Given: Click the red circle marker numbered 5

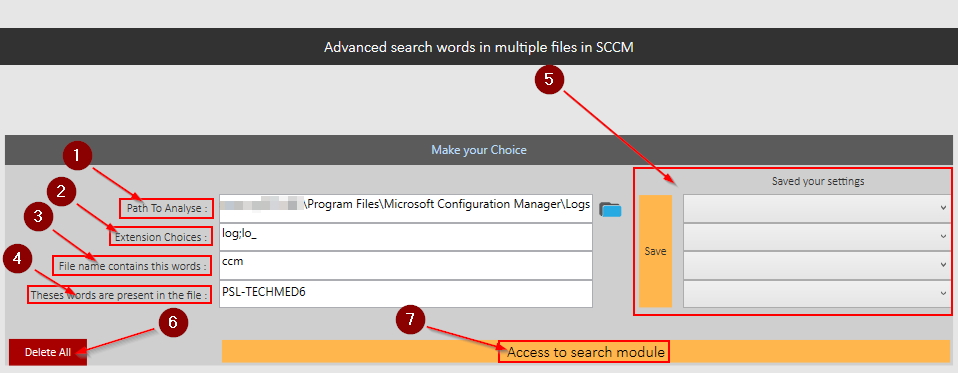Looking at the screenshot, I should (549, 79).
